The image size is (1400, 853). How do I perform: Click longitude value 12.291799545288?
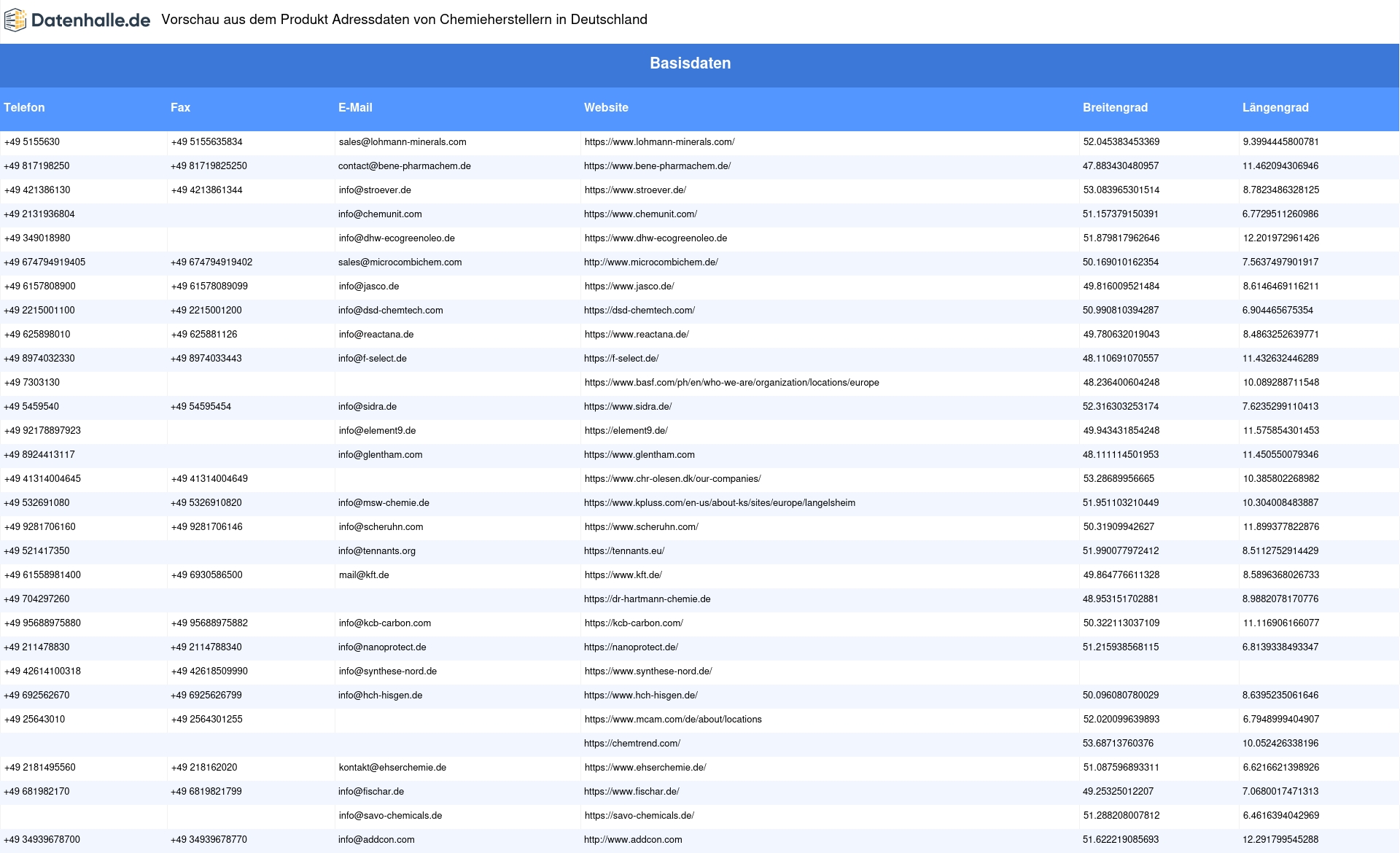[1280, 840]
